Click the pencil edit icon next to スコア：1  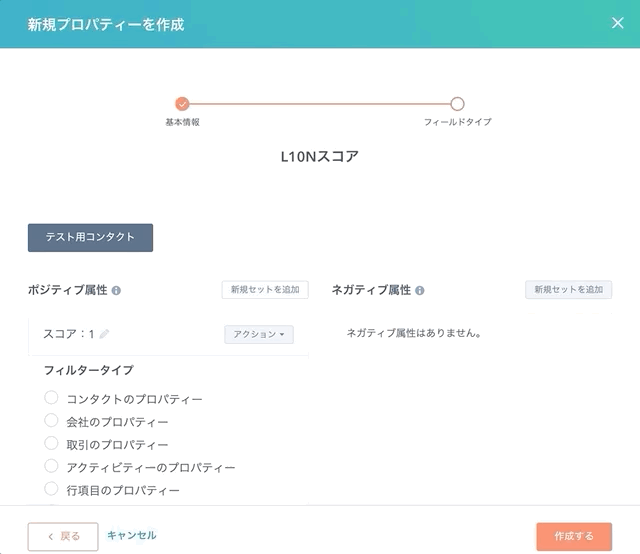pos(104,334)
